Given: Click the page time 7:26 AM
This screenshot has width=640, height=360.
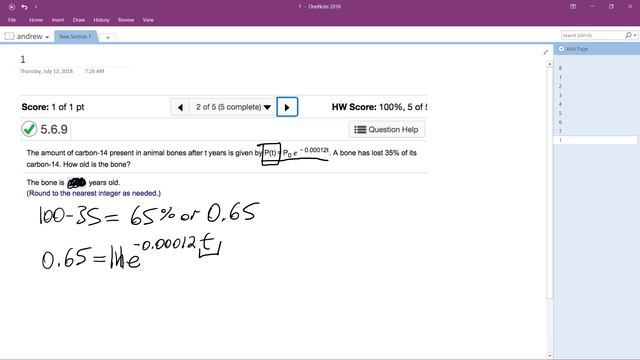Looking at the screenshot, I should (94, 71).
